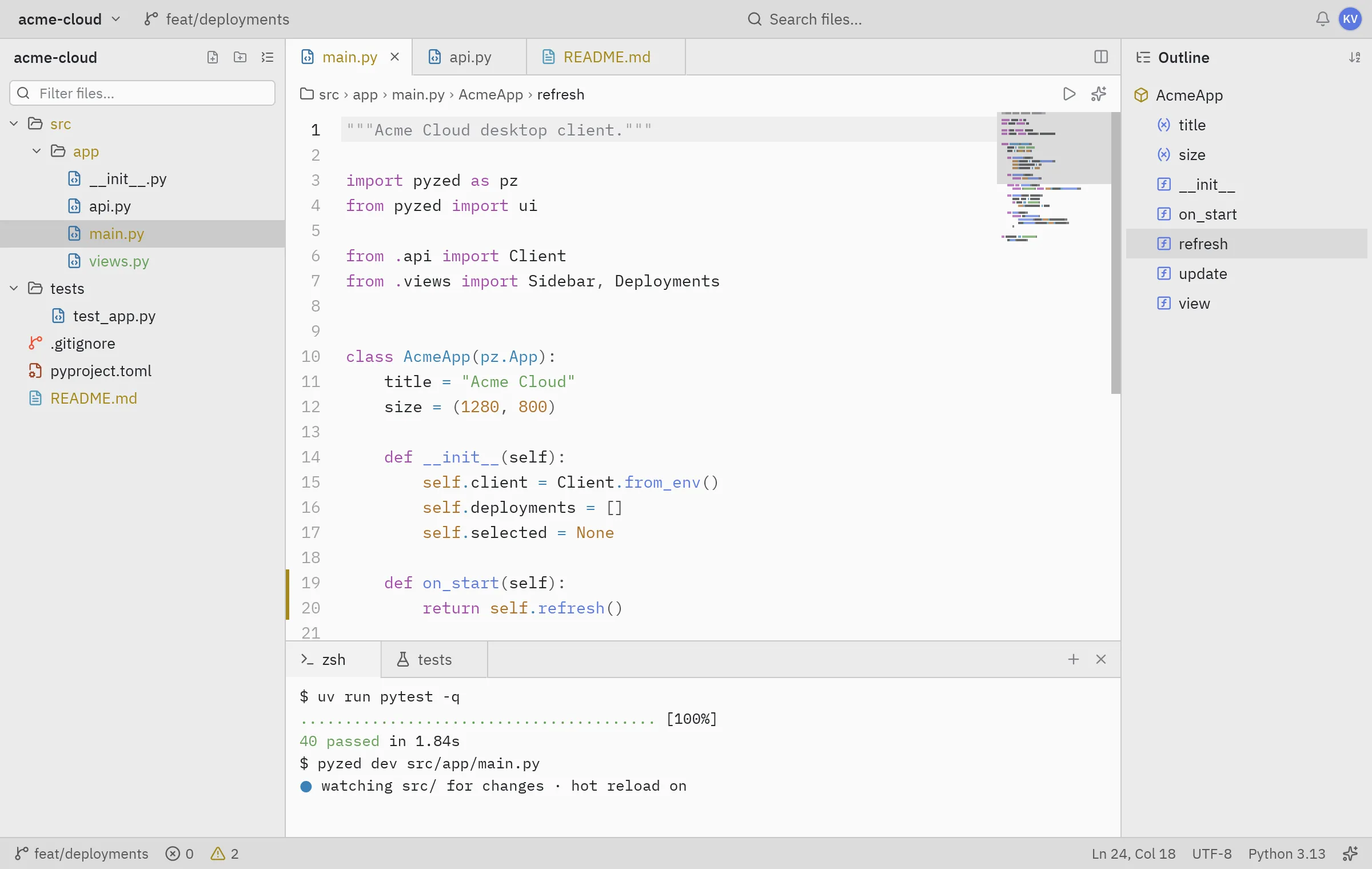Open AI sparkle assistant above the editor

pyautogui.click(x=1099, y=94)
